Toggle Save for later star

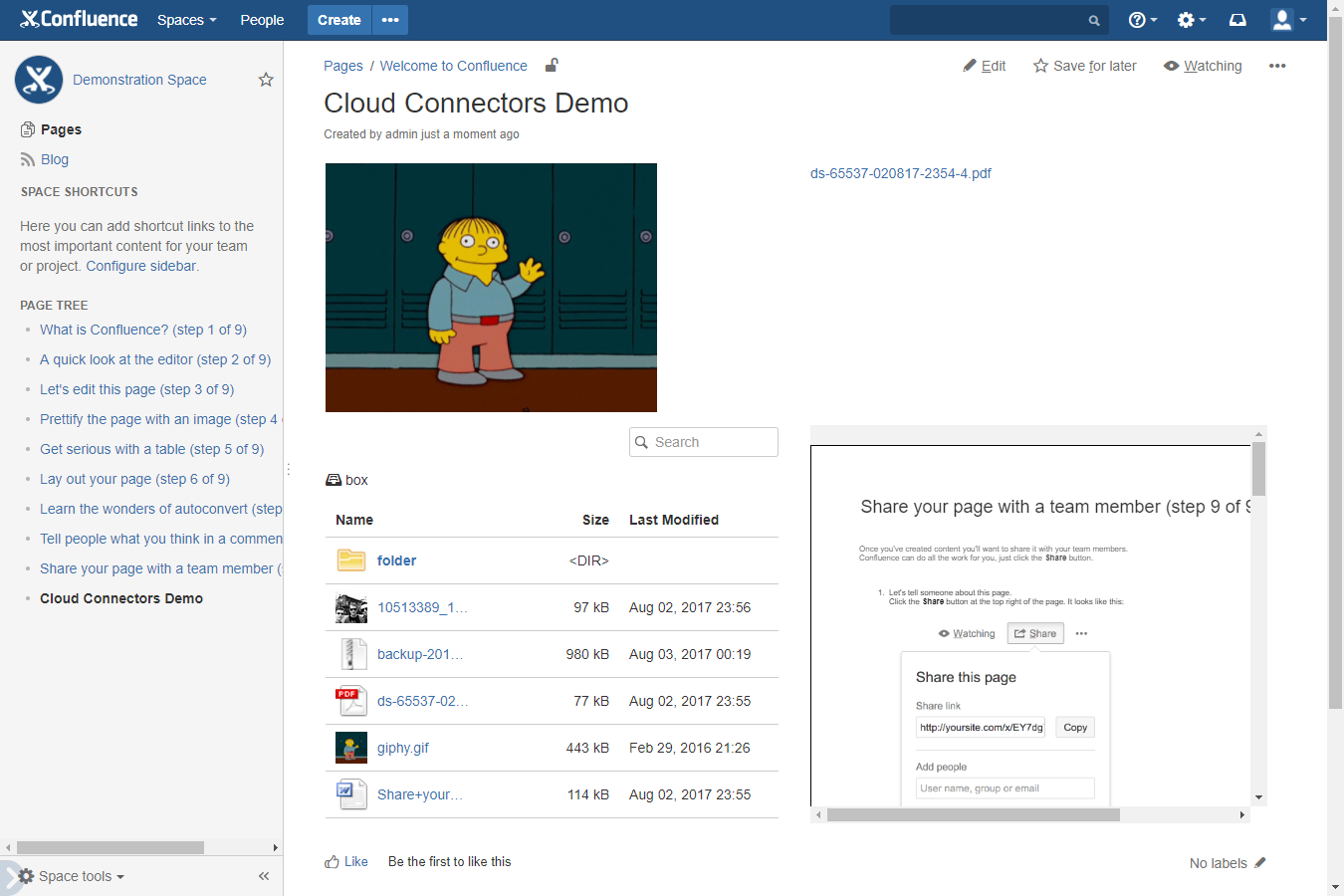click(x=1084, y=66)
